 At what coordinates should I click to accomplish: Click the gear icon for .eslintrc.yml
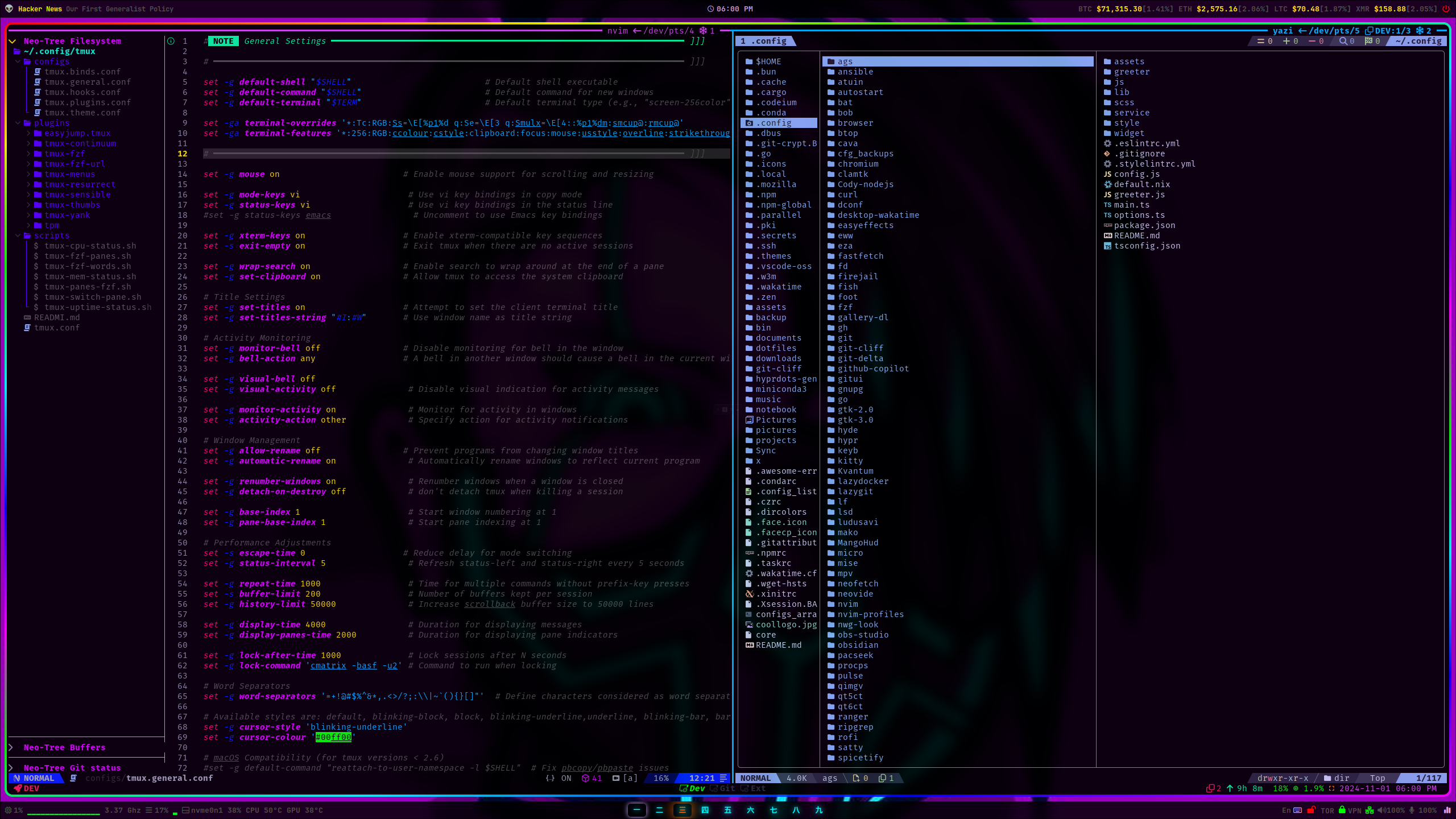point(1107,143)
